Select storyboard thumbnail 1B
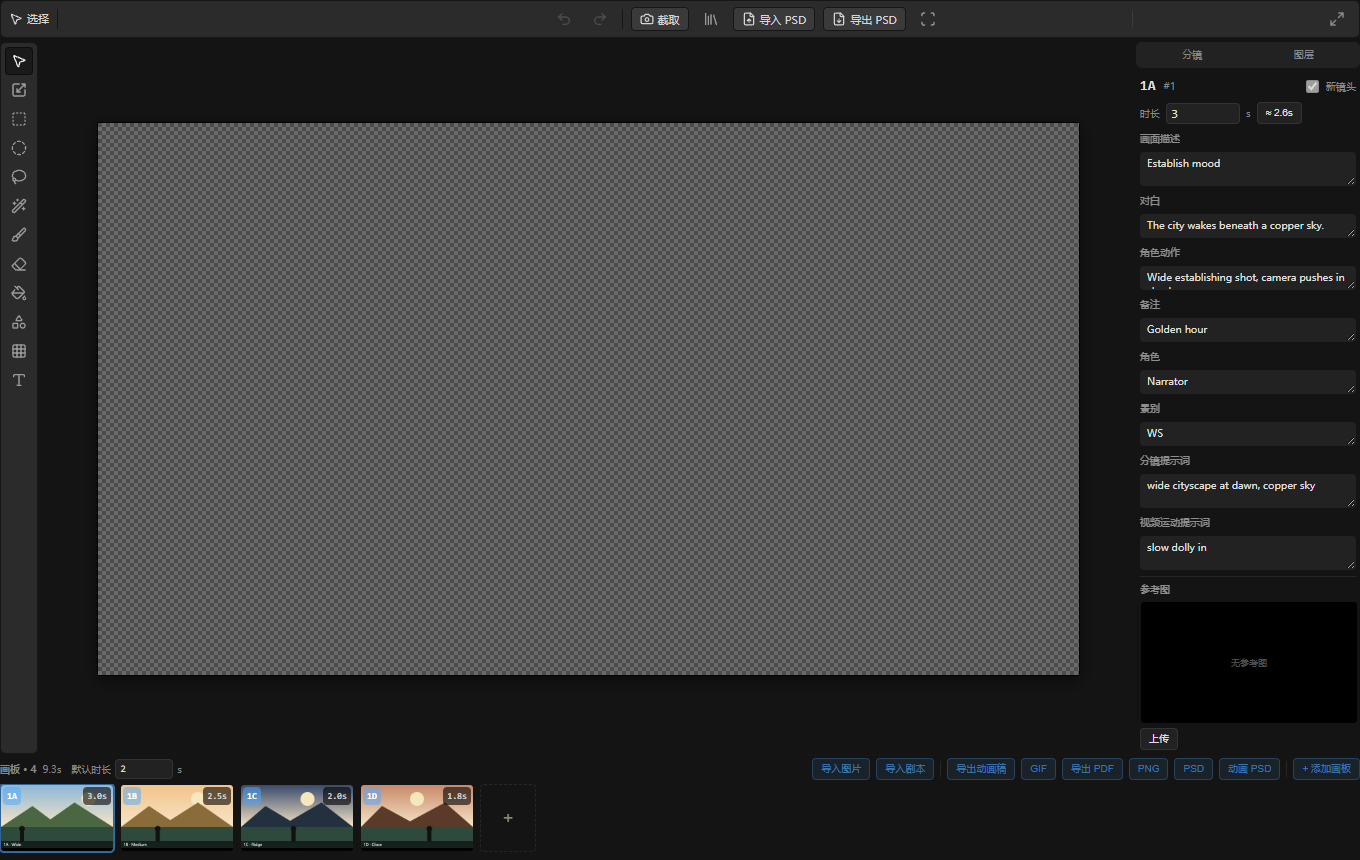The image size is (1360, 860). point(177,817)
